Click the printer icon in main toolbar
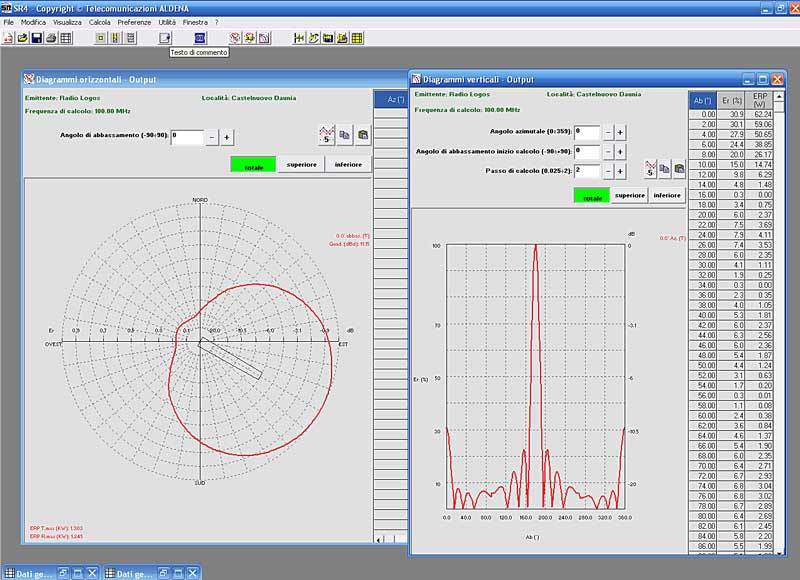The width and height of the screenshot is (800, 580). tap(51, 38)
